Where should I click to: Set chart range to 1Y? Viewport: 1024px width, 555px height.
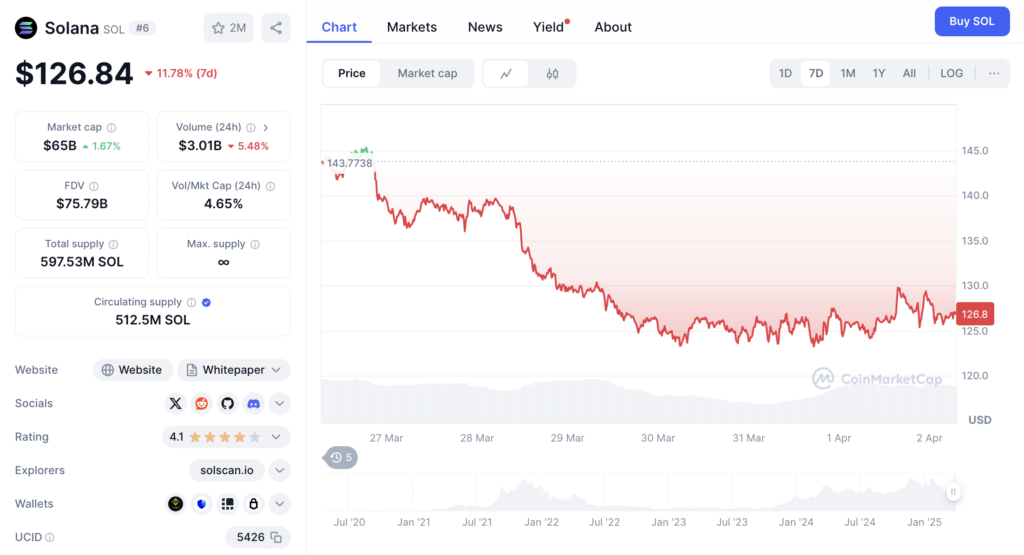[x=879, y=73]
